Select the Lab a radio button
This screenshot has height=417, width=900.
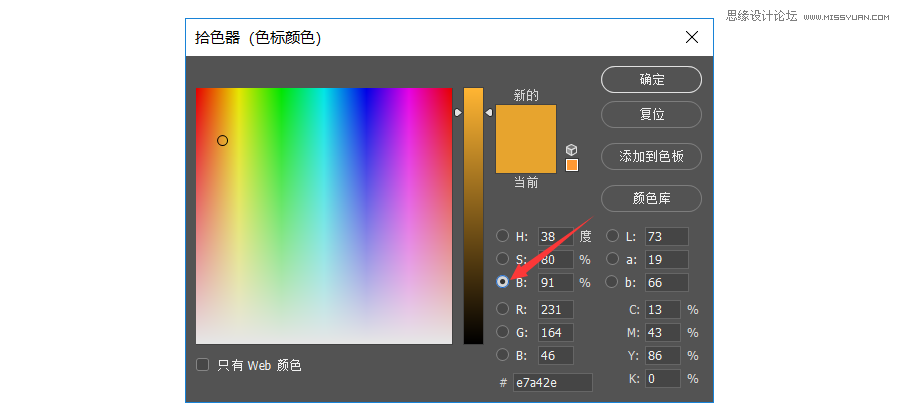[x=612, y=259]
